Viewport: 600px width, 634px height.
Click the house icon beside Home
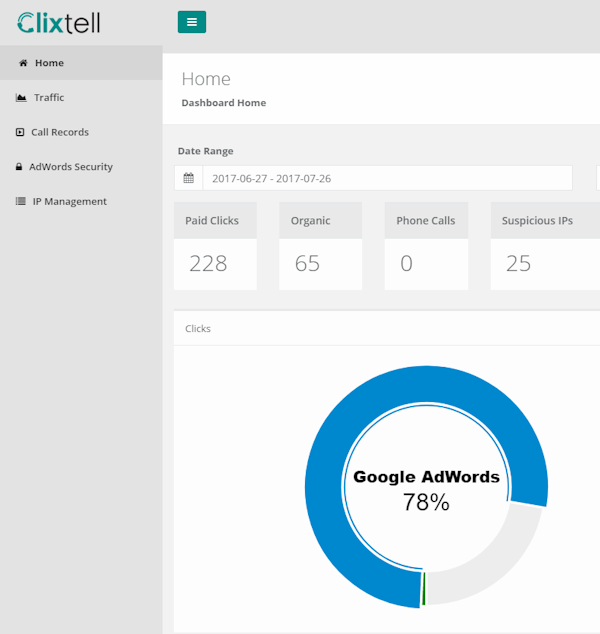pos(23,63)
